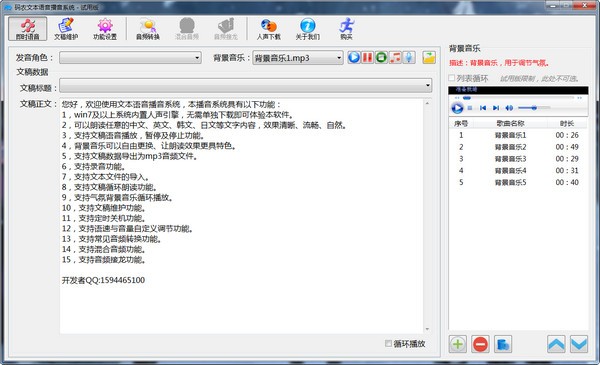Click the red music note export icon
600x365 pixels.
395,57
